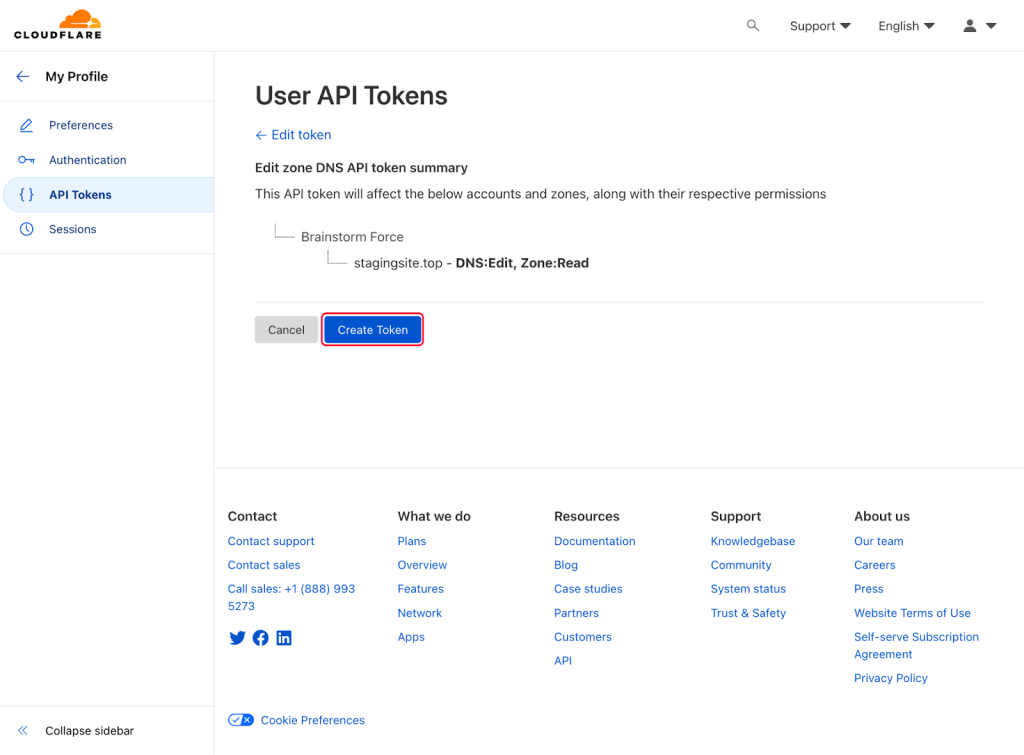Open Cloudflare's Twitter page icon
This screenshot has width=1024, height=755.
(x=237, y=638)
